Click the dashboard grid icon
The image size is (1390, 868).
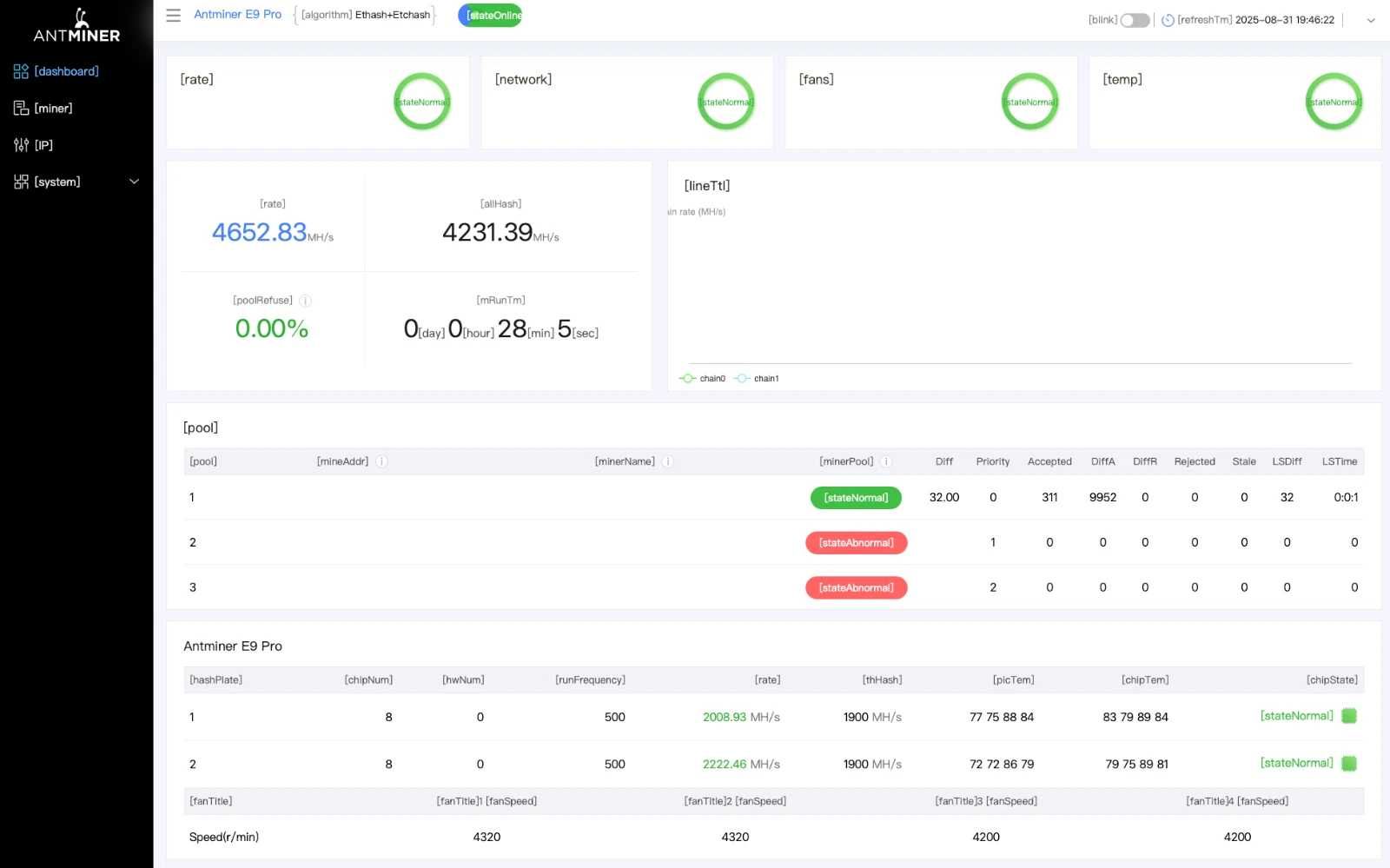21,71
